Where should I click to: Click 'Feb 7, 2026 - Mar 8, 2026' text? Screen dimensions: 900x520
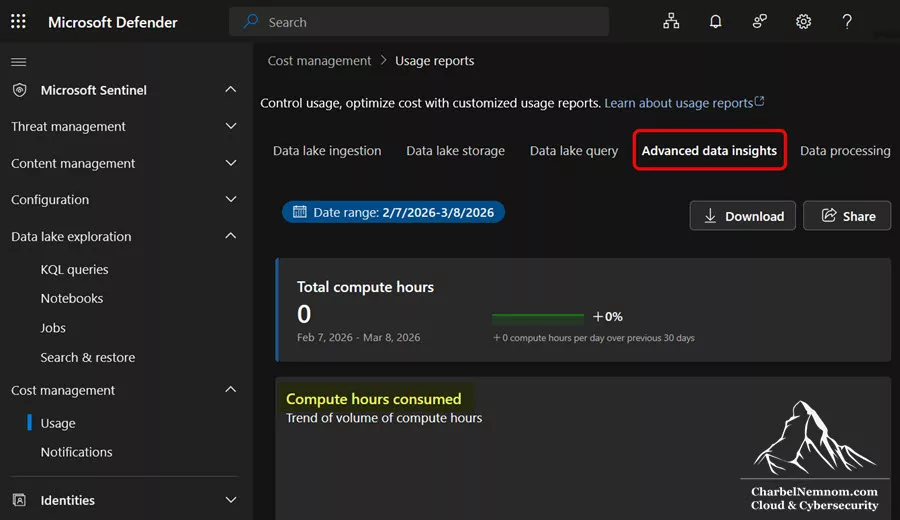(358, 337)
